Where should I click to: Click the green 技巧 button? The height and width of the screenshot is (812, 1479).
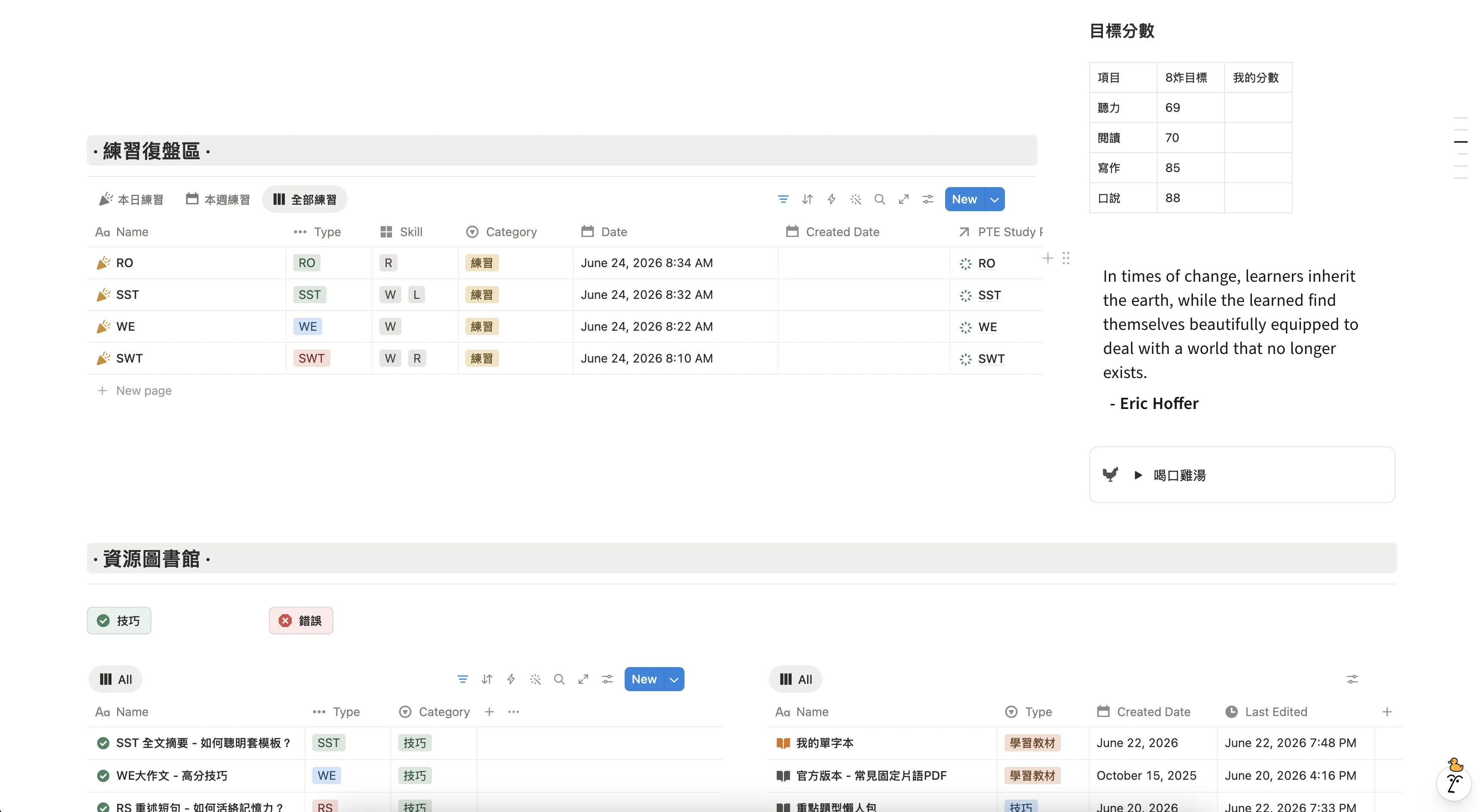point(119,620)
